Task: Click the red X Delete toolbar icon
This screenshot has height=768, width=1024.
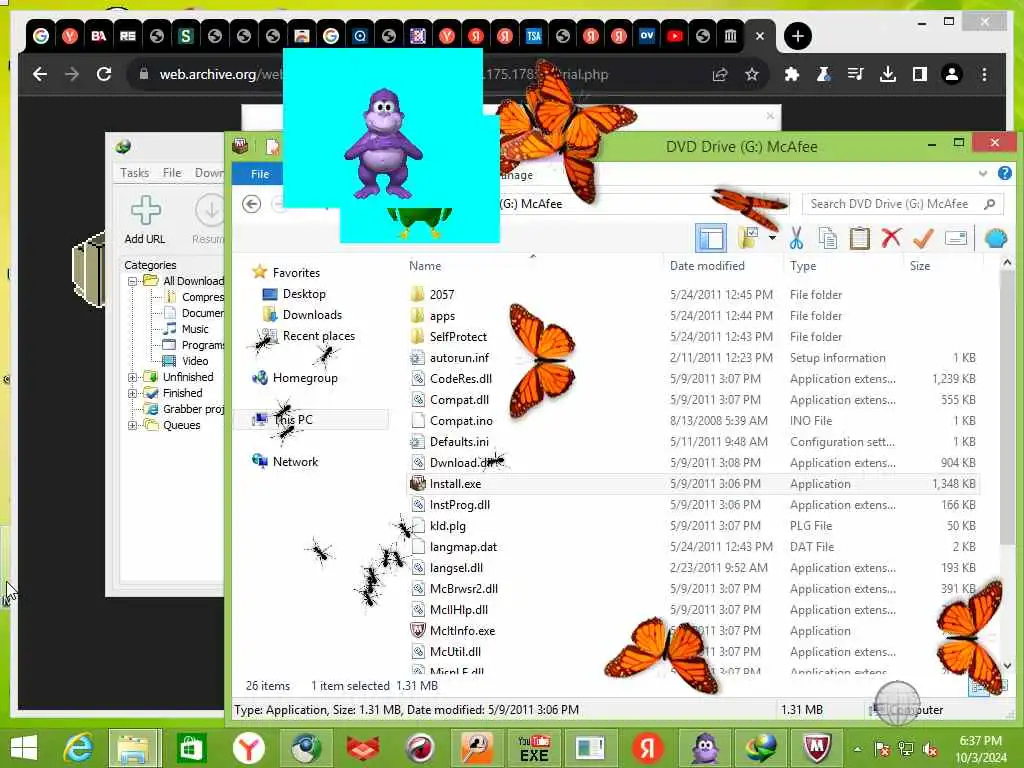Action: click(891, 238)
